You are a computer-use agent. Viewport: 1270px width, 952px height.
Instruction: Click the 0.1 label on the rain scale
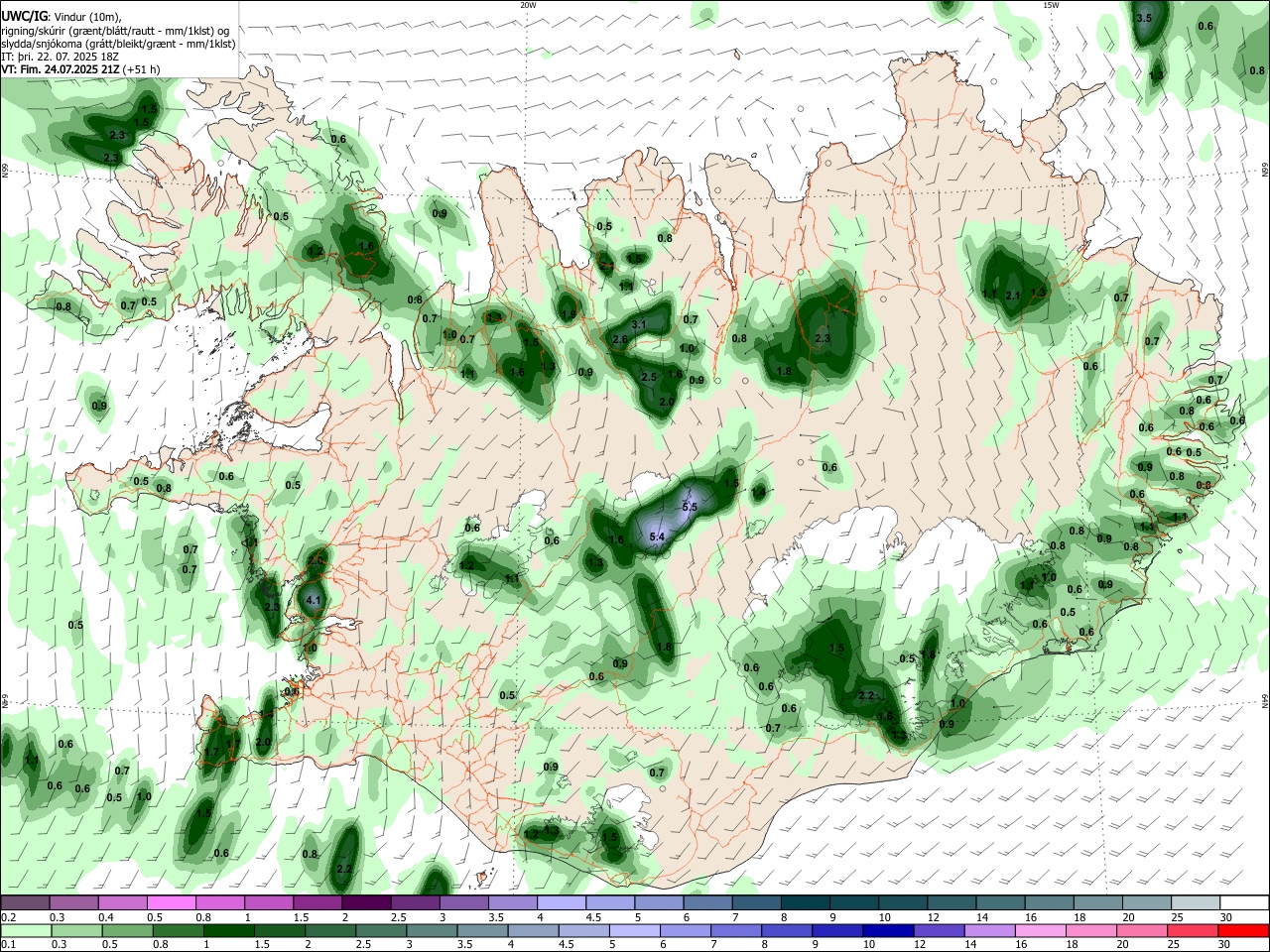point(8,944)
